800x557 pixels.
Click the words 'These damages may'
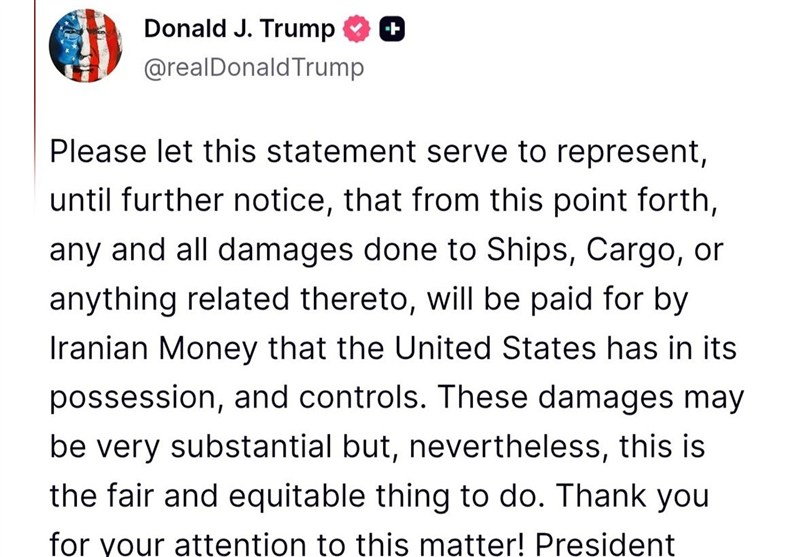[x=591, y=398]
